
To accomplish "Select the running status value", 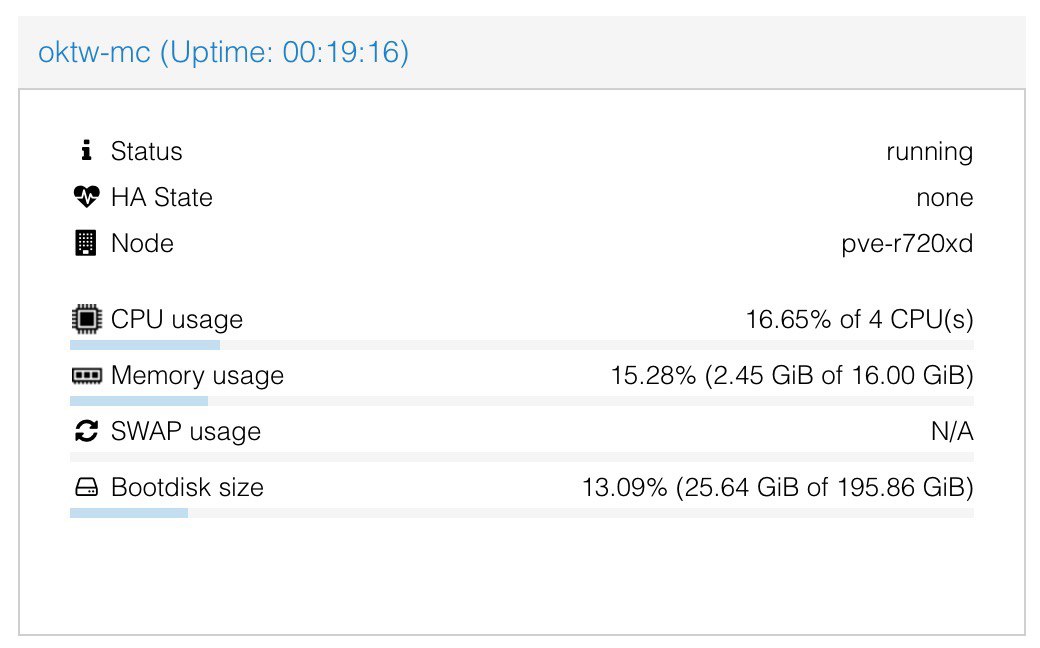I will click(x=929, y=152).
